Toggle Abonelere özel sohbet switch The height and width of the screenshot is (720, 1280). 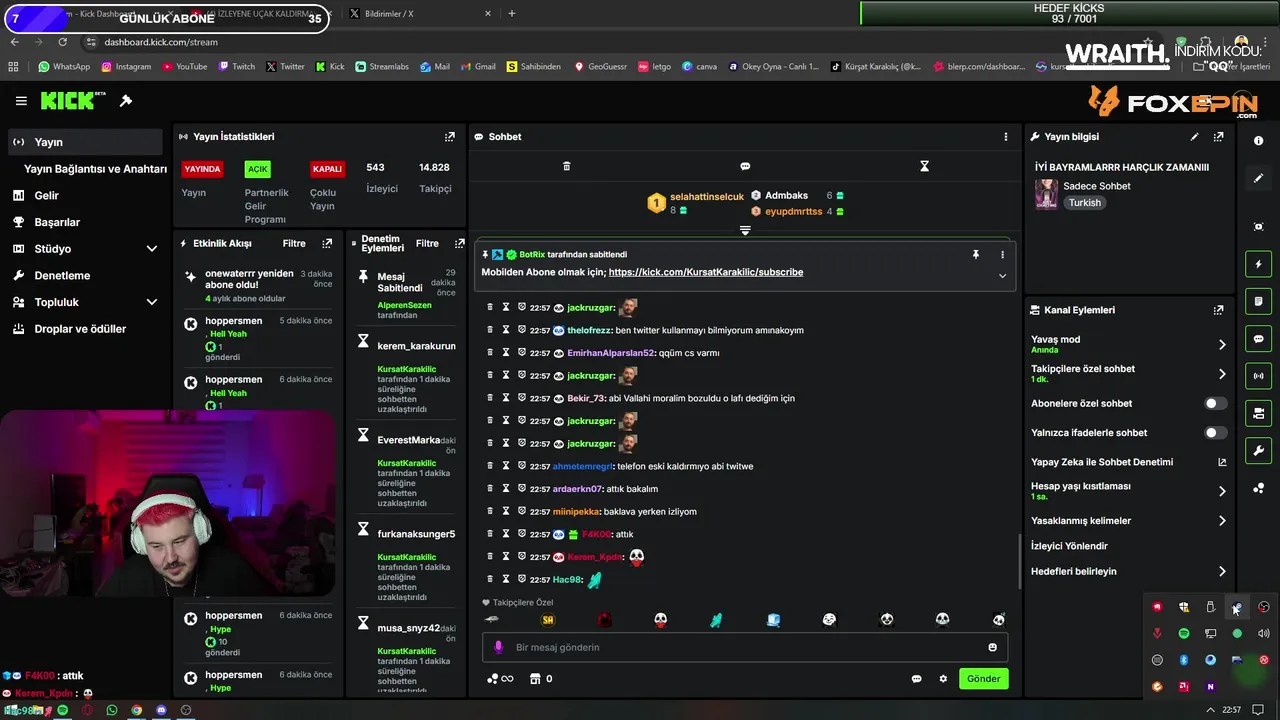point(1215,403)
